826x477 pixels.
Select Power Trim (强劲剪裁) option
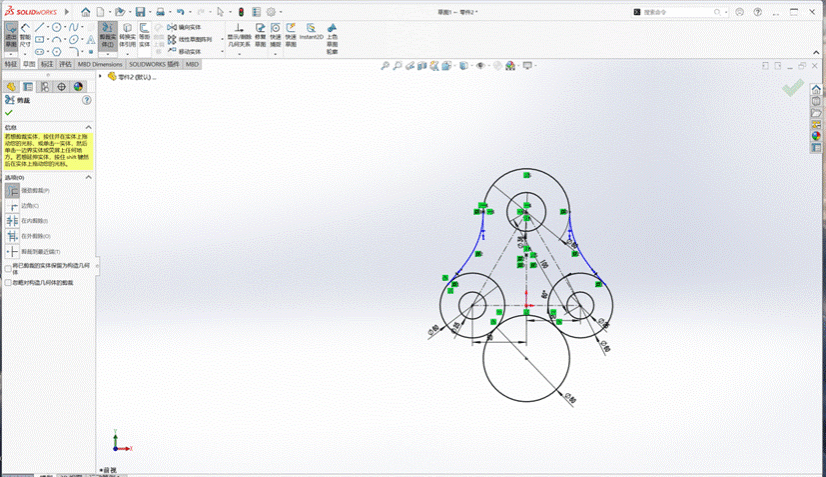14,190
